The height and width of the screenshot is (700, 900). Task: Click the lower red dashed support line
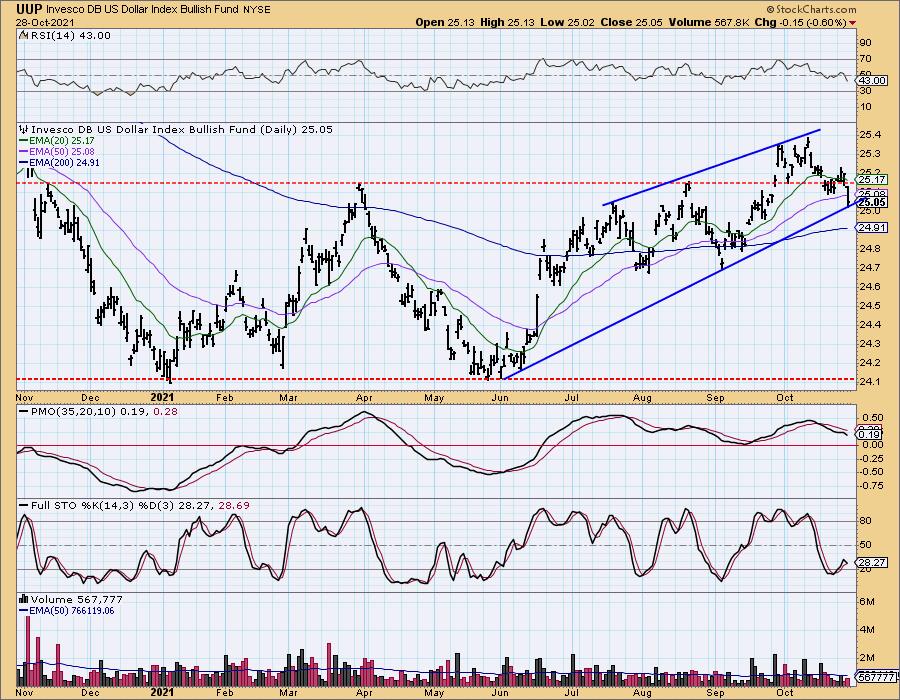click(435, 379)
